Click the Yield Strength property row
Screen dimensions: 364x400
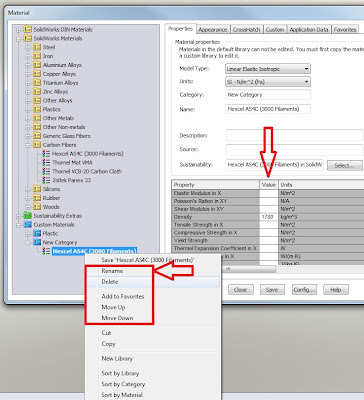(268, 240)
